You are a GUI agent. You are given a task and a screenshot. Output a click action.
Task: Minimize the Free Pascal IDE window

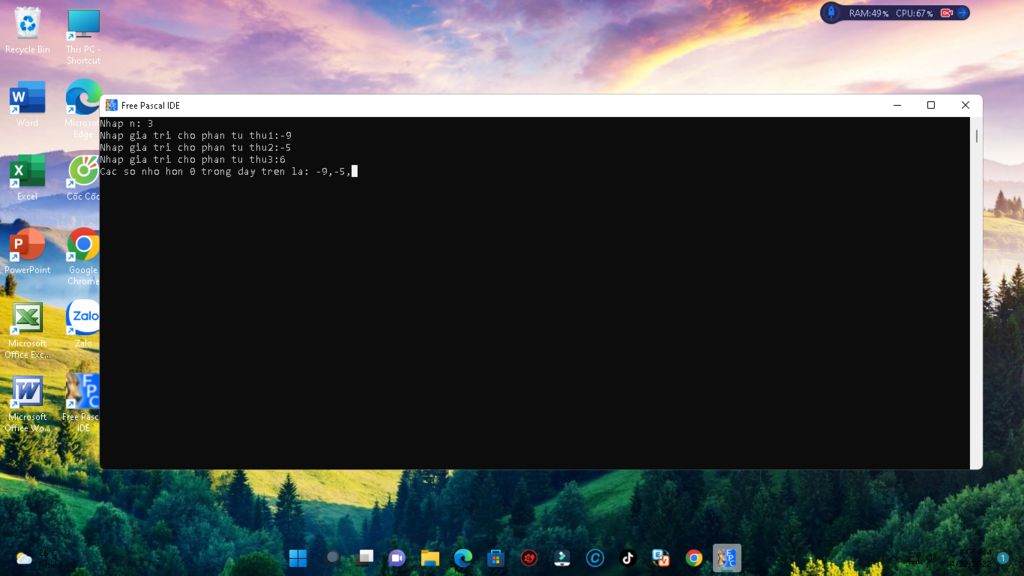[897, 105]
